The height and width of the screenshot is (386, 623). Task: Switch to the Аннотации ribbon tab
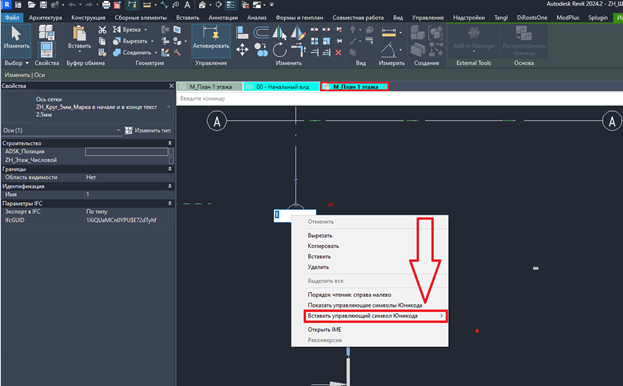click(x=223, y=17)
